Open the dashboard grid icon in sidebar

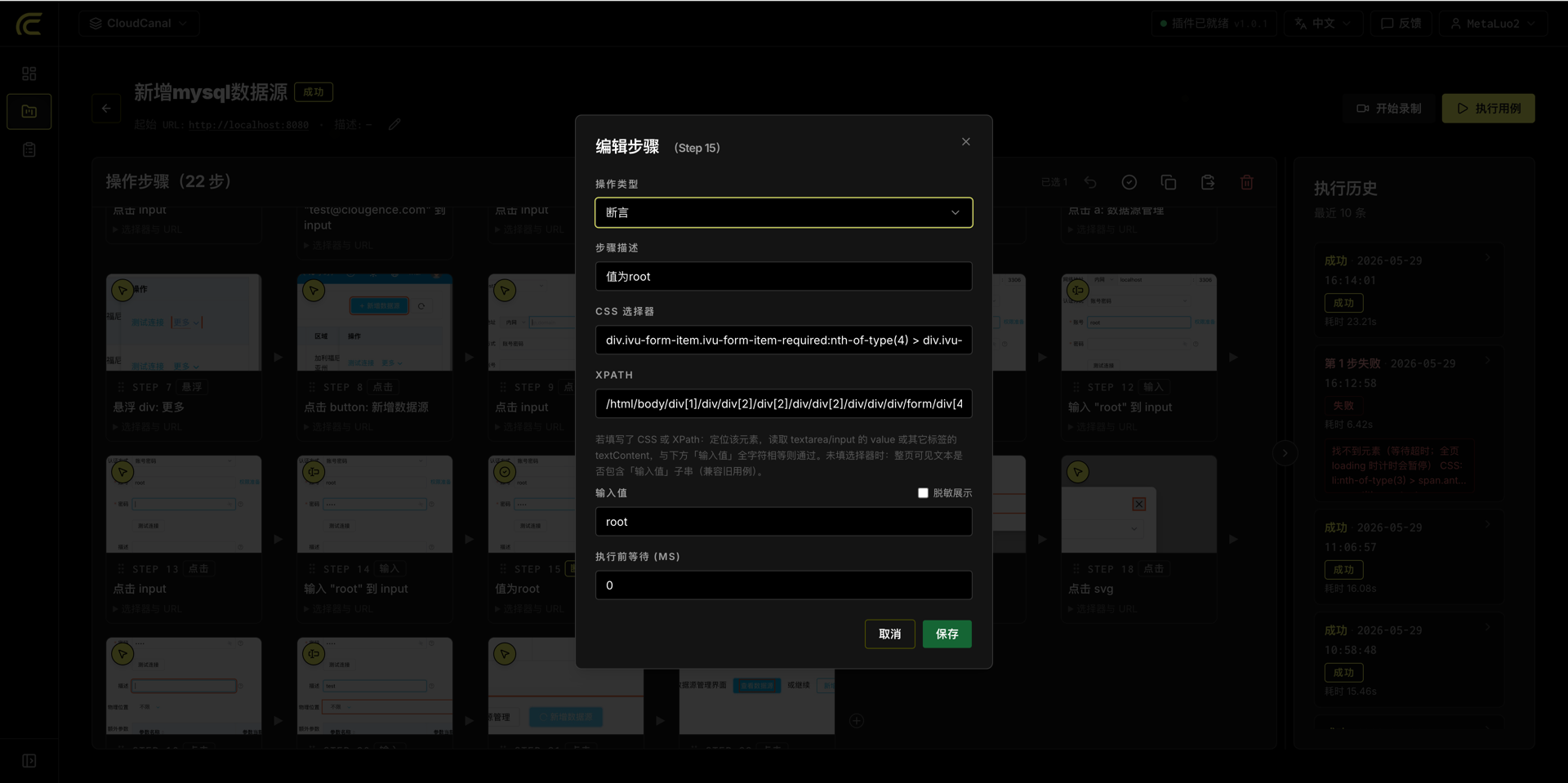[x=29, y=73]
